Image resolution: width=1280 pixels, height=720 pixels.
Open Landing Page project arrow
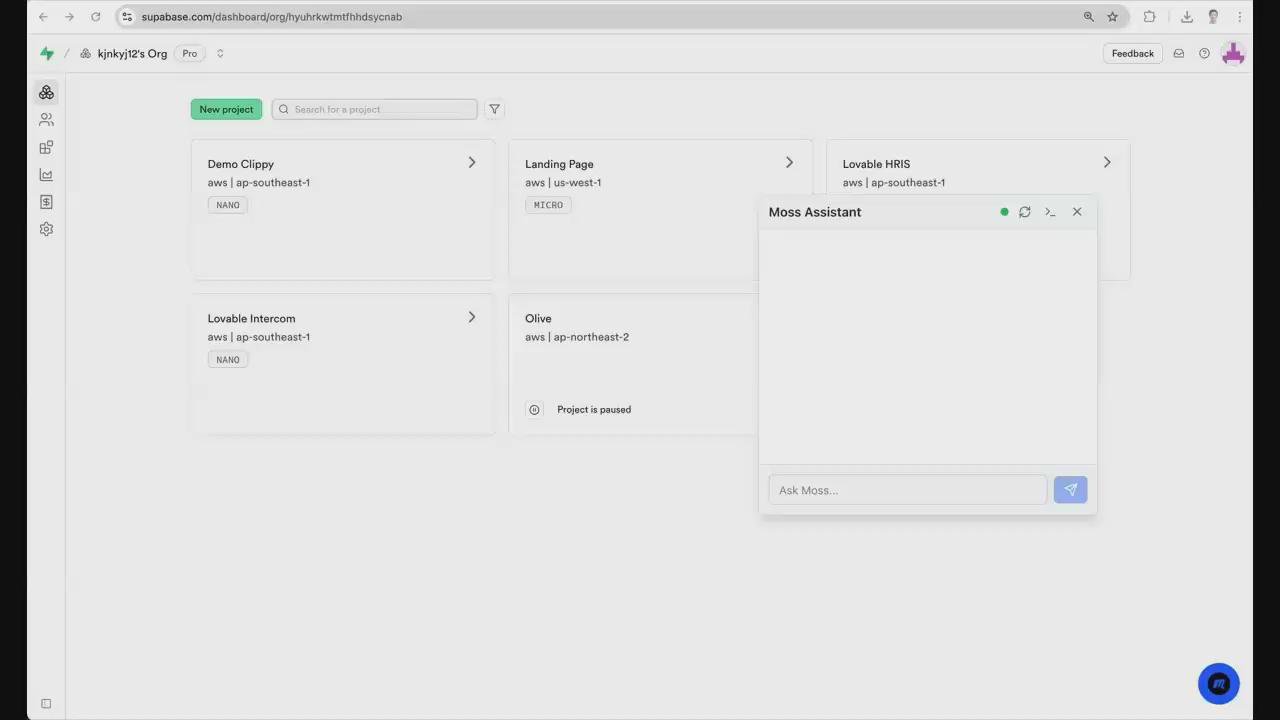tap(789, 162)
